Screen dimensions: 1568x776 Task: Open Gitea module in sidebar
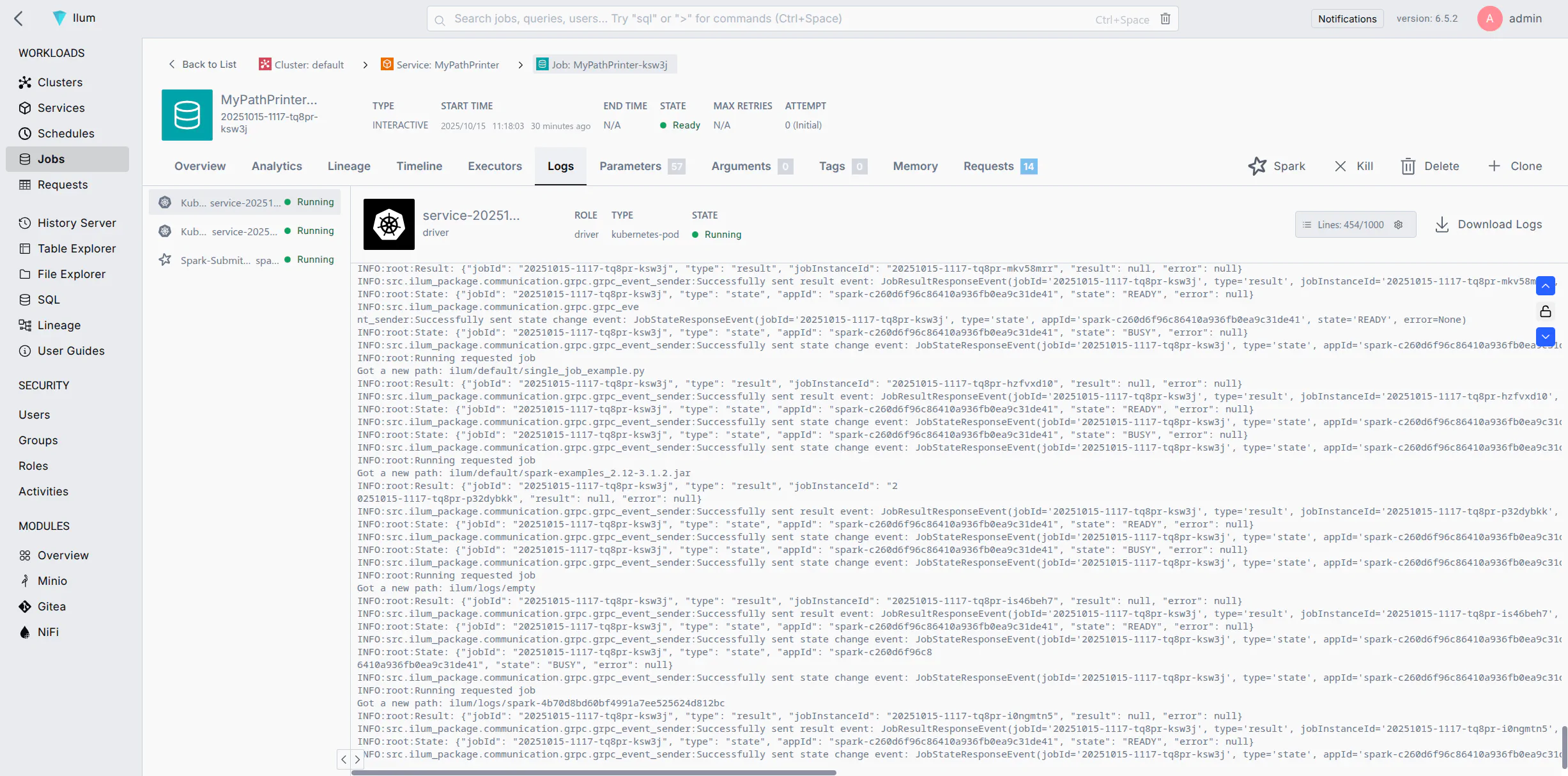pyautogui.click(x=51, y=607)
